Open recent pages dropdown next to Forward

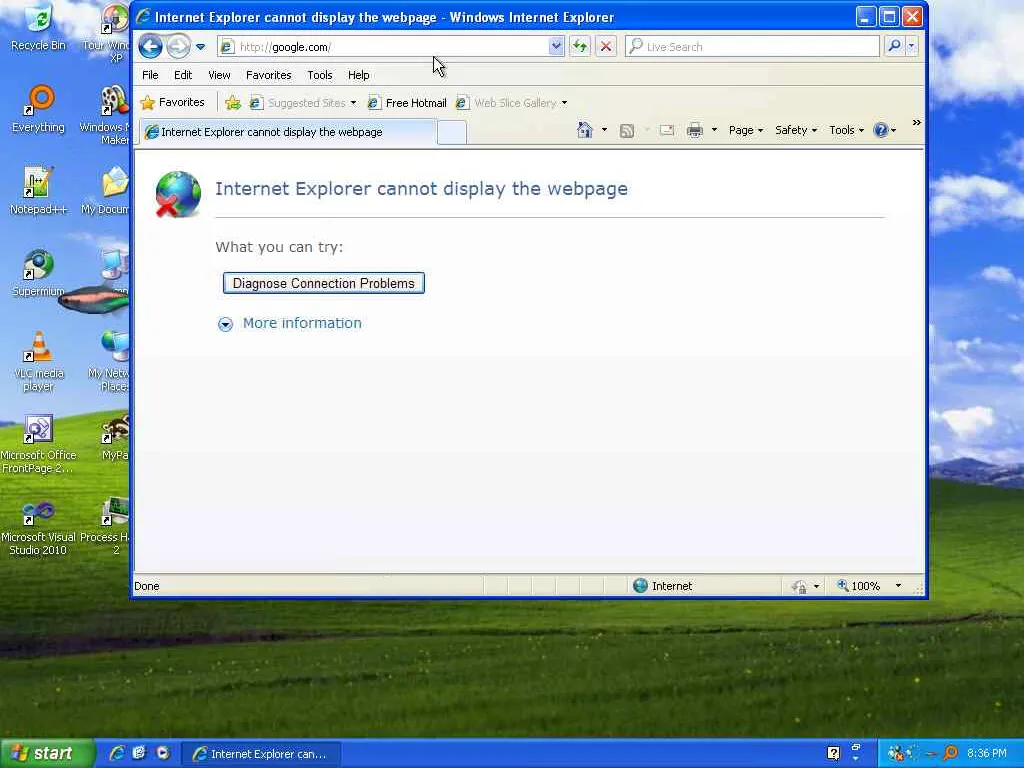200,47
